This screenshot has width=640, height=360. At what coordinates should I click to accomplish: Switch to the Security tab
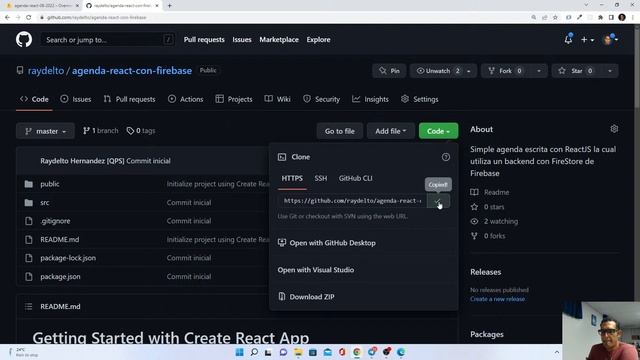(x=321, y=99)
